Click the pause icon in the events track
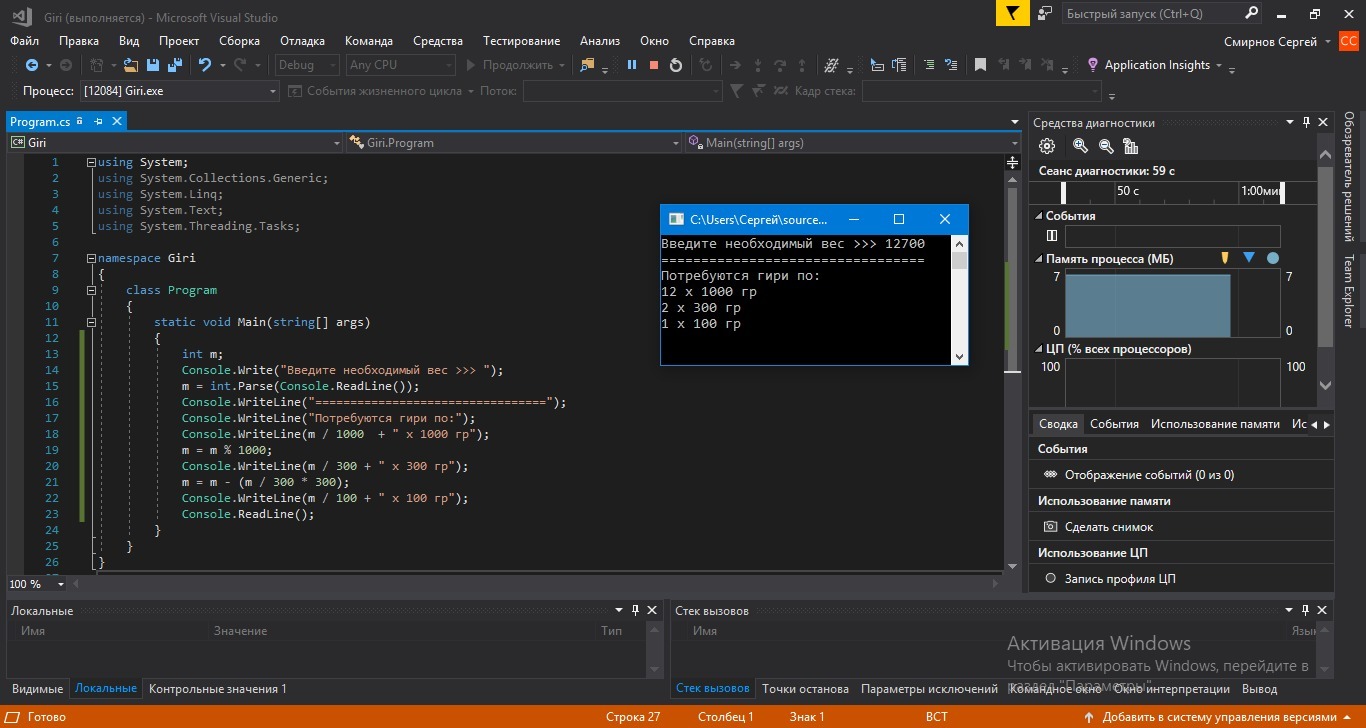1366x728 pixels. (1052, 236)
